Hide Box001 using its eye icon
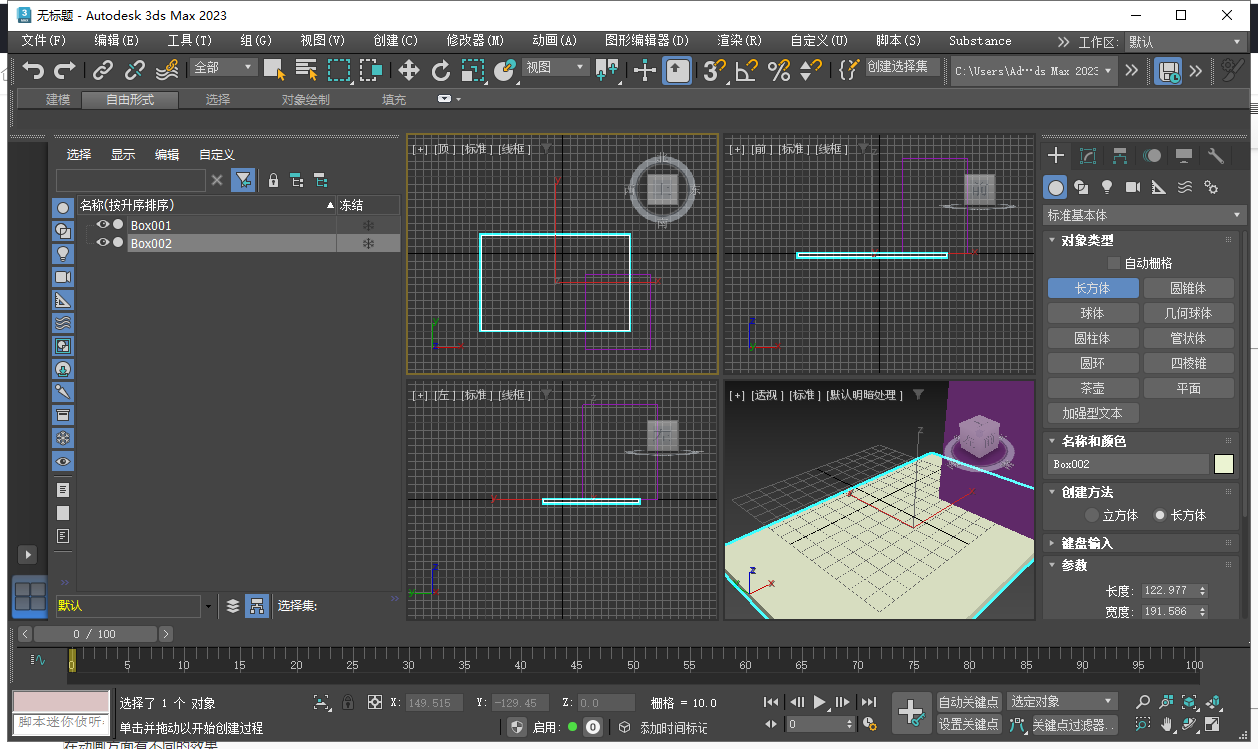This screenshot has width=1258, height=749. click(102, 225)
